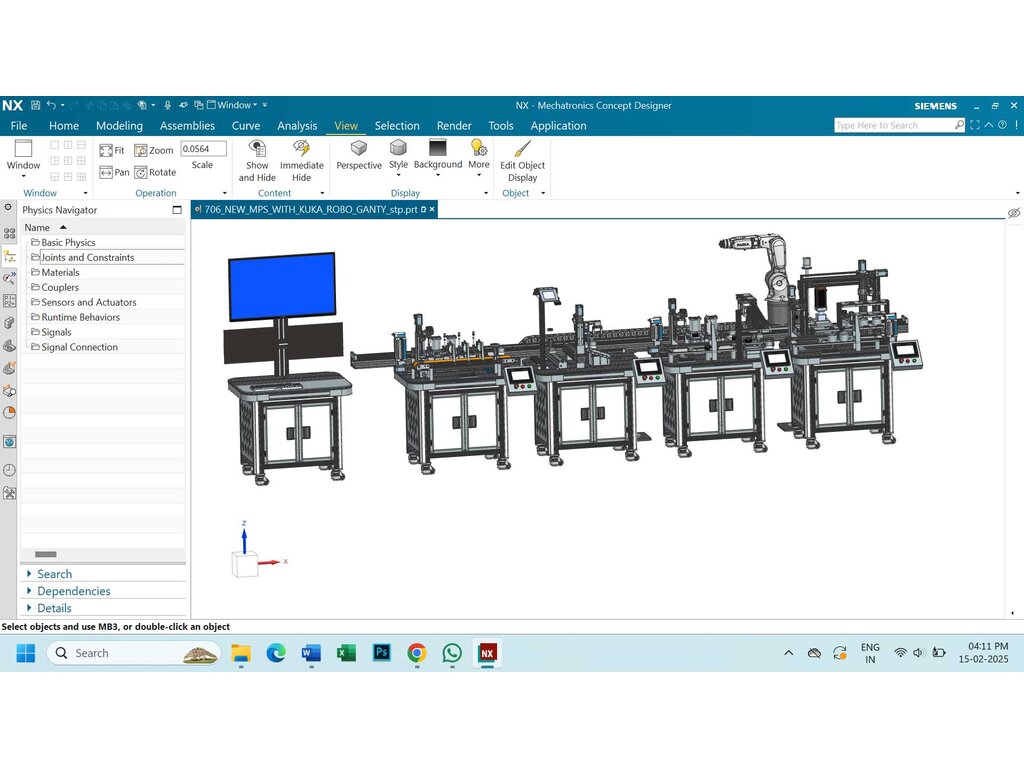Click the search magnifier in command finder
This screenshot has height=768, width=1024.
[x=959, y=125]
